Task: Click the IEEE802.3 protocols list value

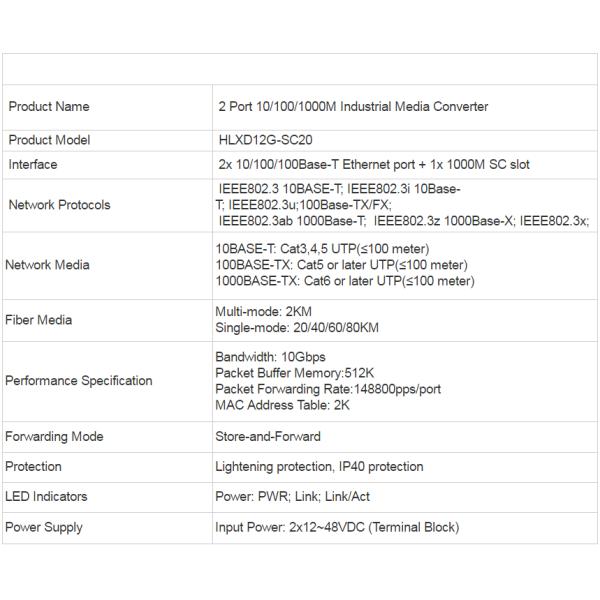Action: coord(402,204)
